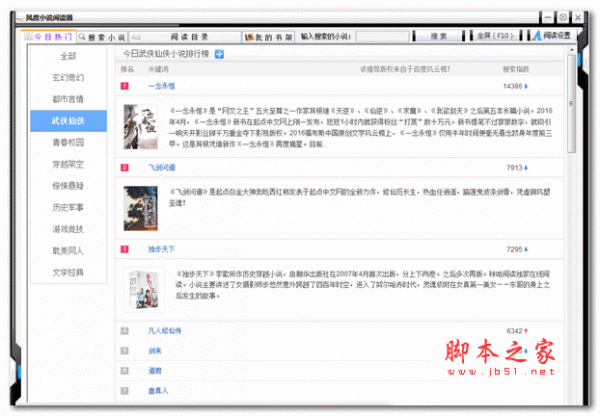
Task: Click the scrollbar up arrow
Action: pyautogui.click(x=572, y=49)
